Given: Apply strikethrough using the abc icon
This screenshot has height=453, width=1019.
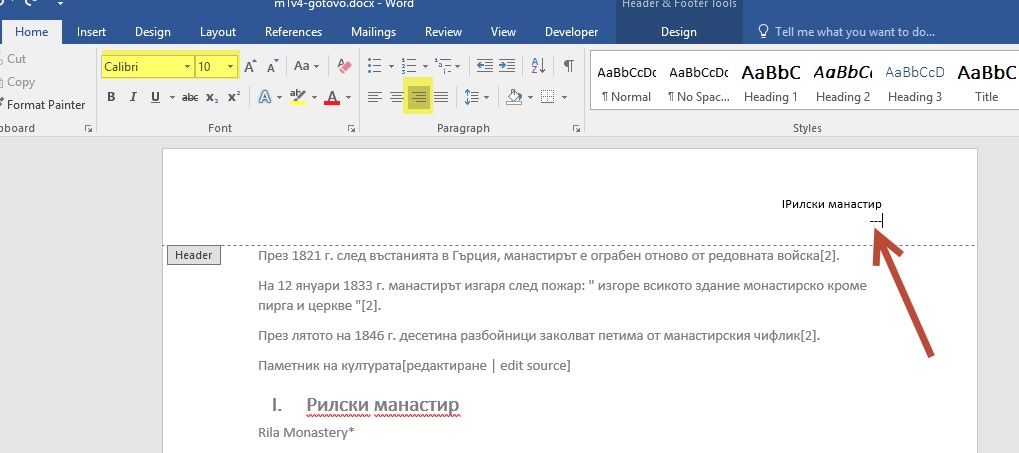Looking at the screenshot, I should click(190, 97).
